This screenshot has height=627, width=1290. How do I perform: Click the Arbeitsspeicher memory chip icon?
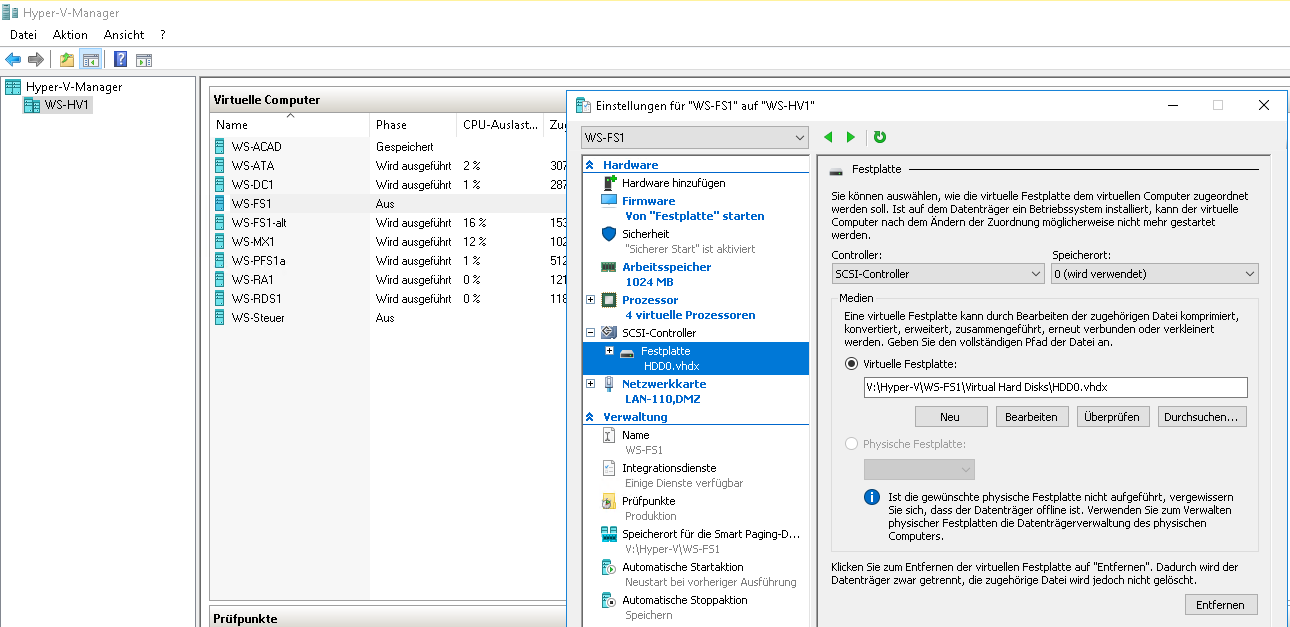(609, 267)
